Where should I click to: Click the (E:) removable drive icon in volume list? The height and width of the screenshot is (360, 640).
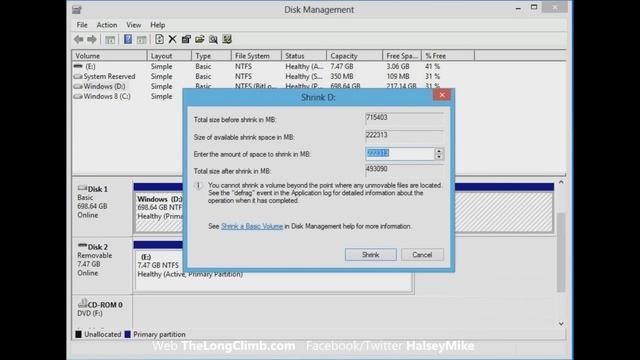tap(78, 66)
